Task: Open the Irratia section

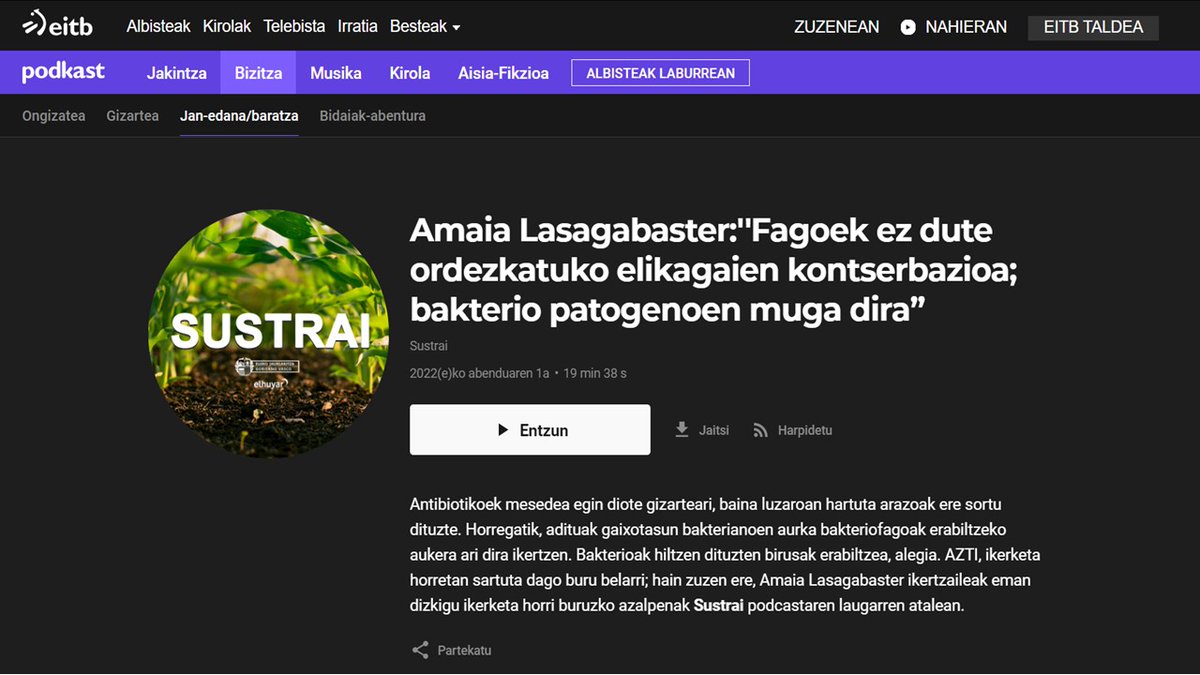Action: point(358,27)
